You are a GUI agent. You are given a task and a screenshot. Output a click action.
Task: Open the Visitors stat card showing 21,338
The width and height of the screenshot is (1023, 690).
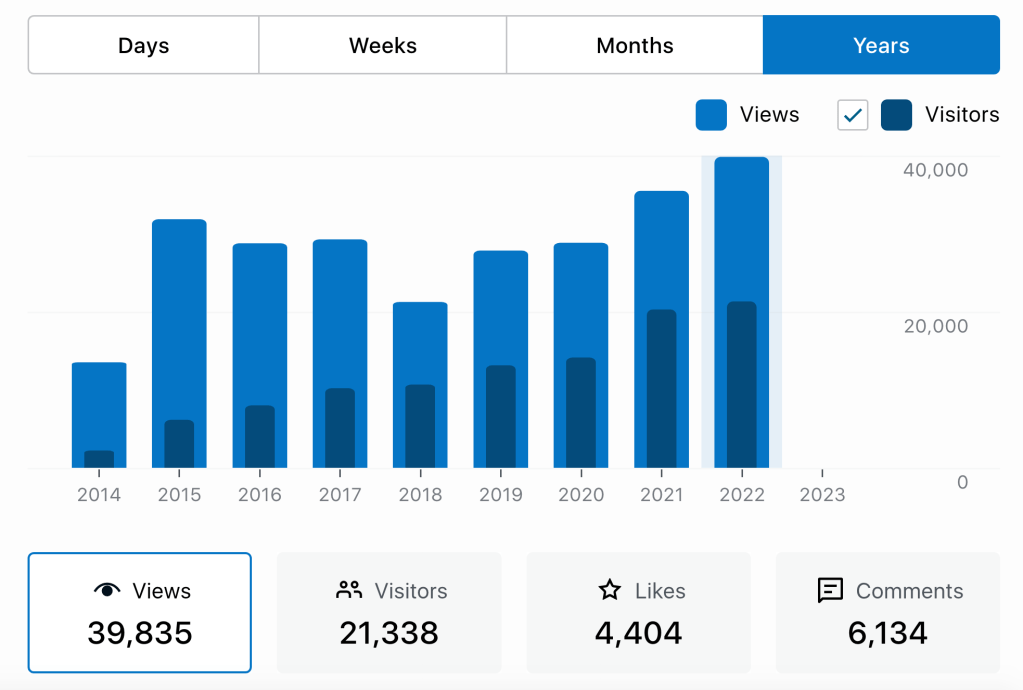click(x=389, y=612)
